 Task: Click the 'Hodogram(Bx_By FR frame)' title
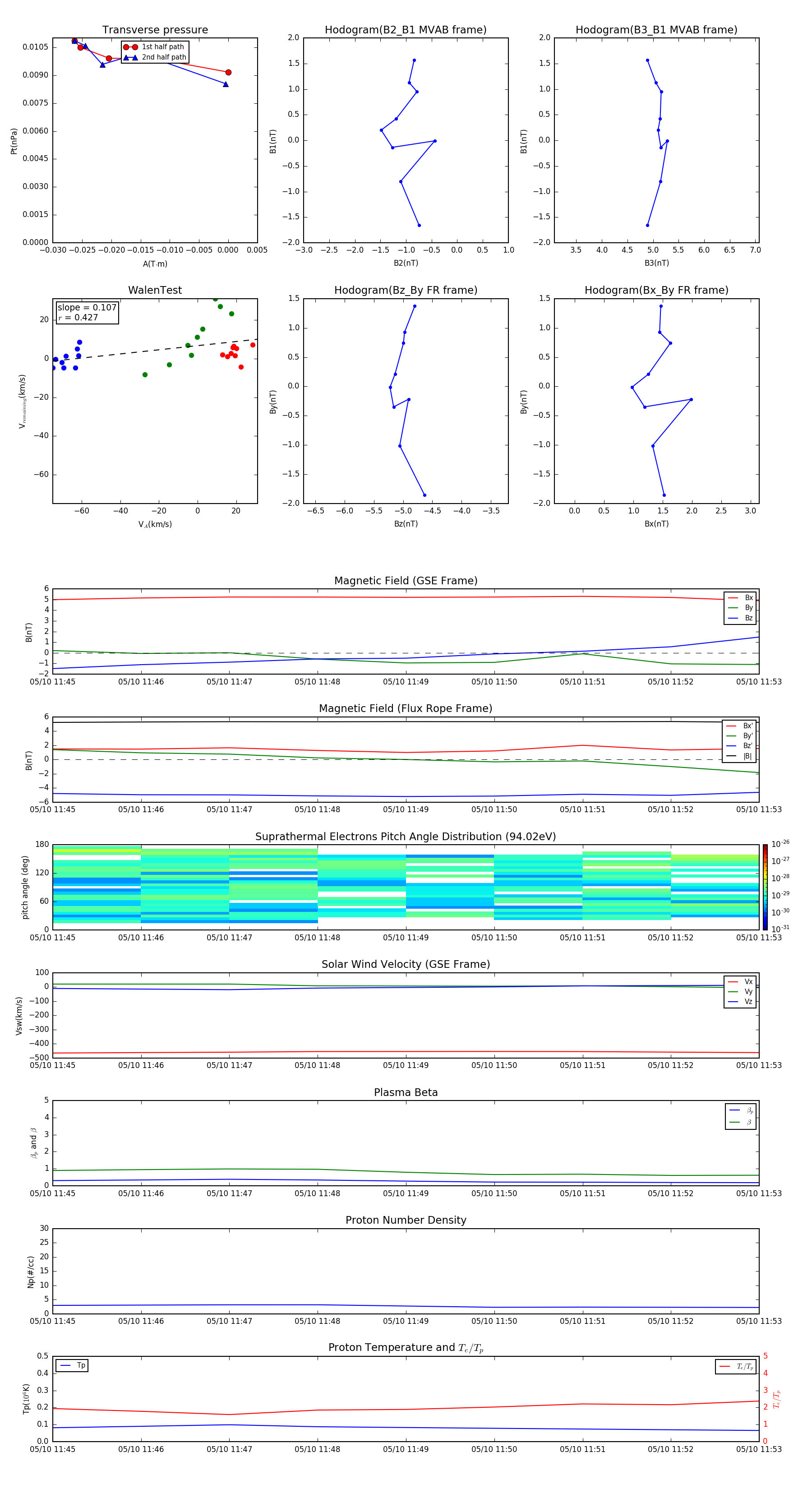point(656,290)
